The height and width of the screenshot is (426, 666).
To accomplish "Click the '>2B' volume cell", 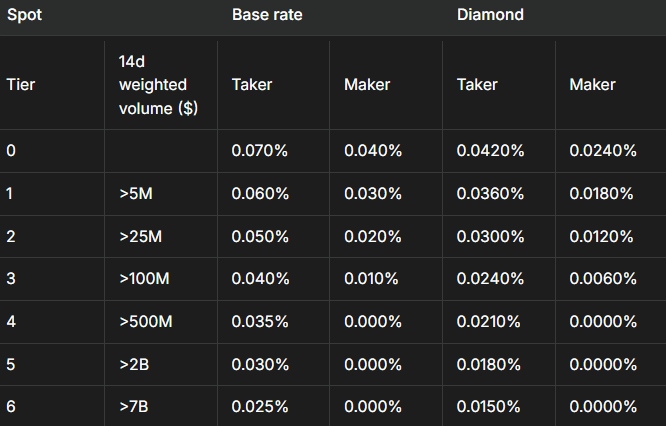I will [134, 364].
